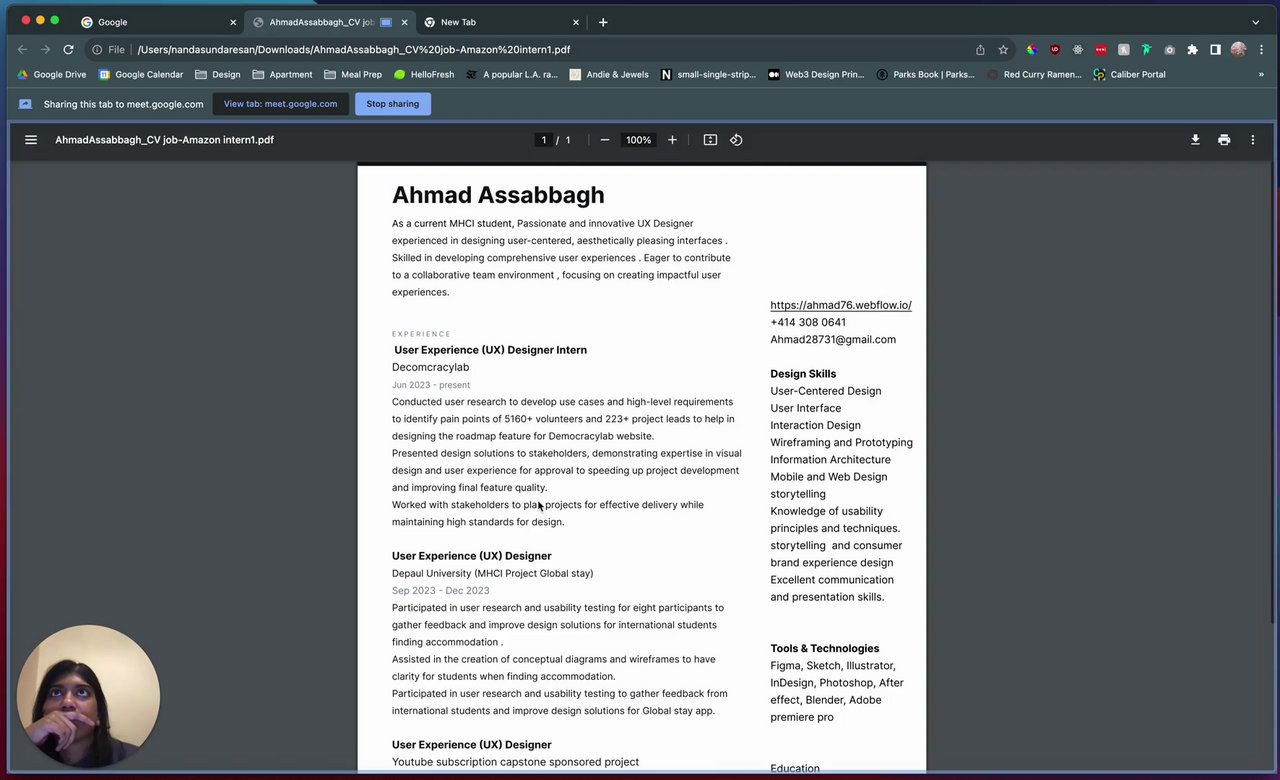Click the Ahmad Assabbagh name heading

click(498, 195)
